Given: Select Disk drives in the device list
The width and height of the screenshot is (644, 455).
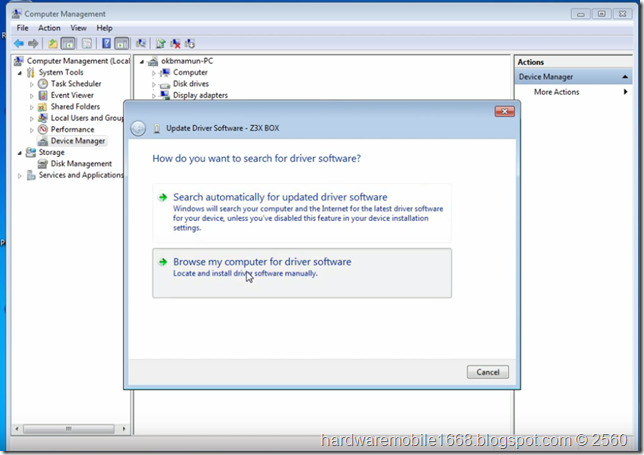Looking at the screenshot, I should click(x=191, y=84).
